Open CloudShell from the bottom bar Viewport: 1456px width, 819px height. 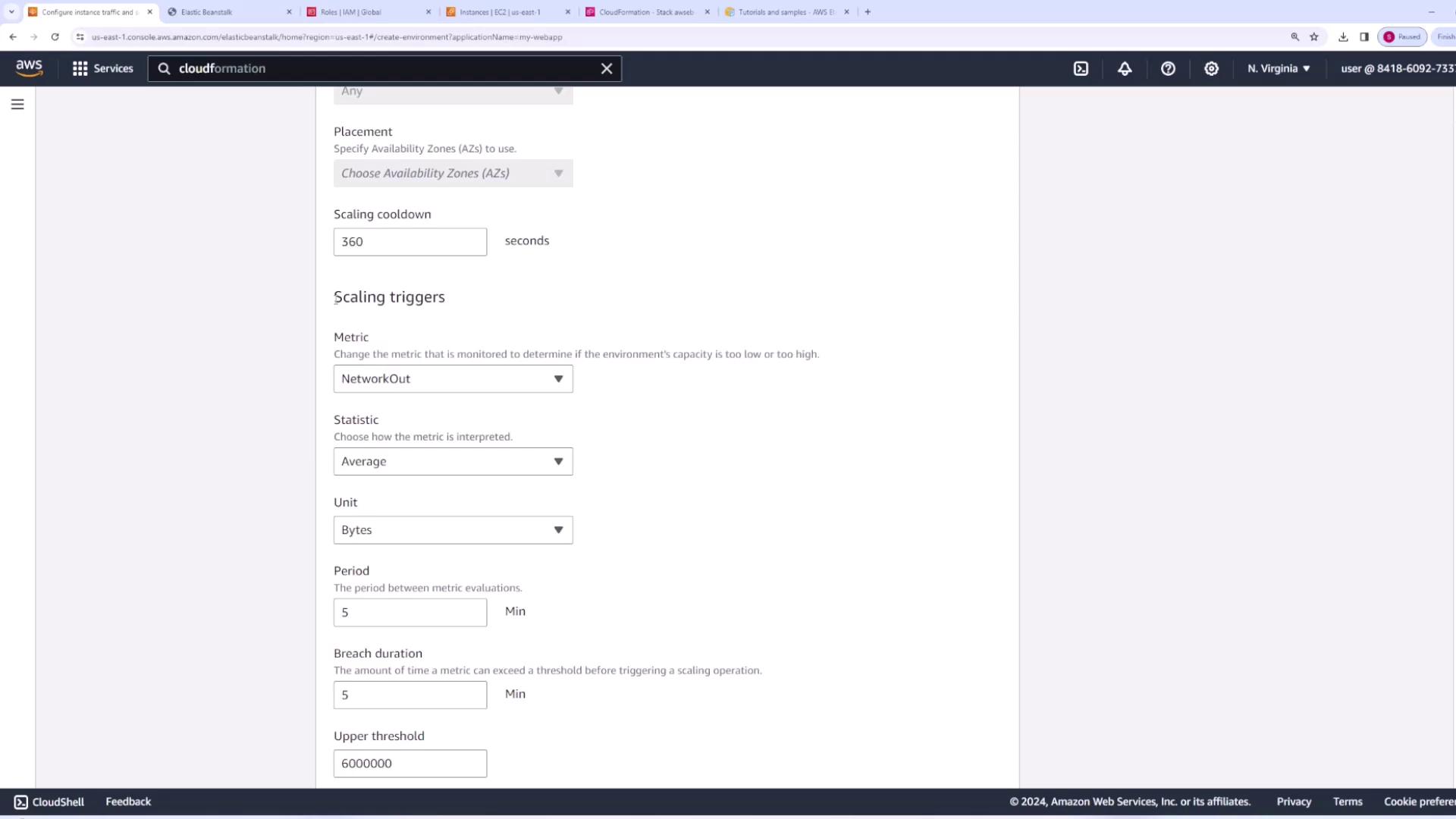coord(49,802)
